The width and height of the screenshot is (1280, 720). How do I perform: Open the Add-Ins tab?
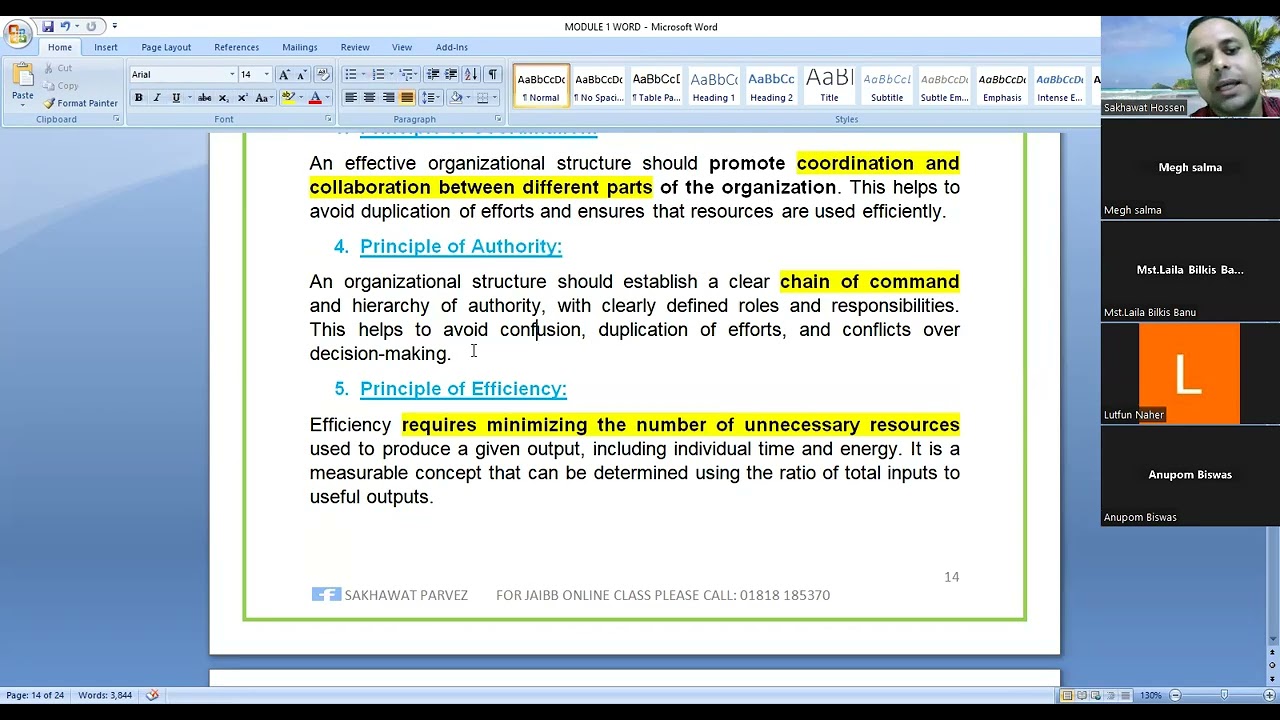[452, 47]
